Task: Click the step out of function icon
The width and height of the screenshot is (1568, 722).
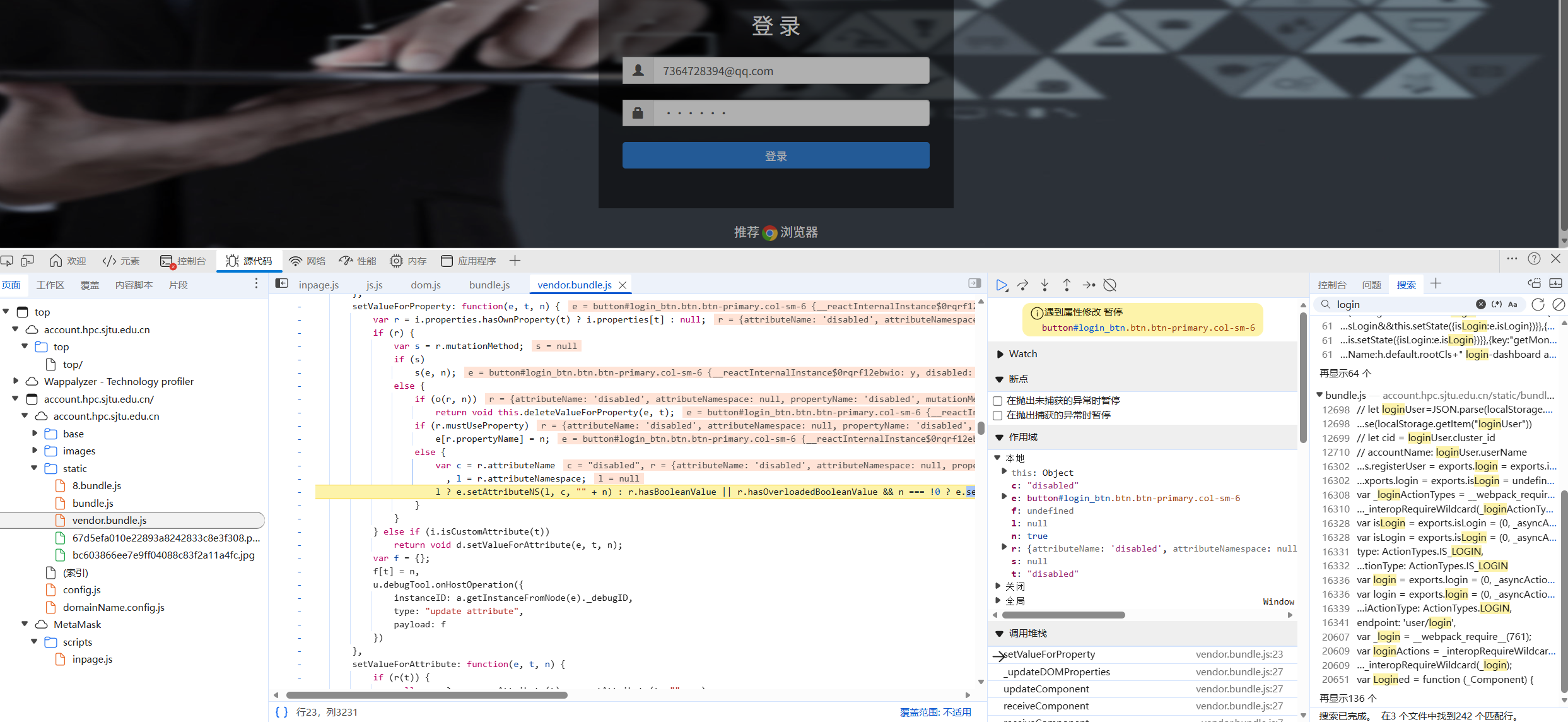Action: click(1067, 285)
